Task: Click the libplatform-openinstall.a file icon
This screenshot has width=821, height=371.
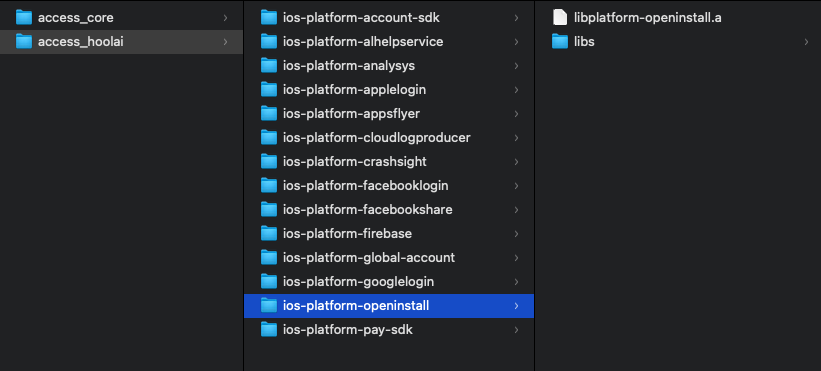Action: (x=560, y=18)
